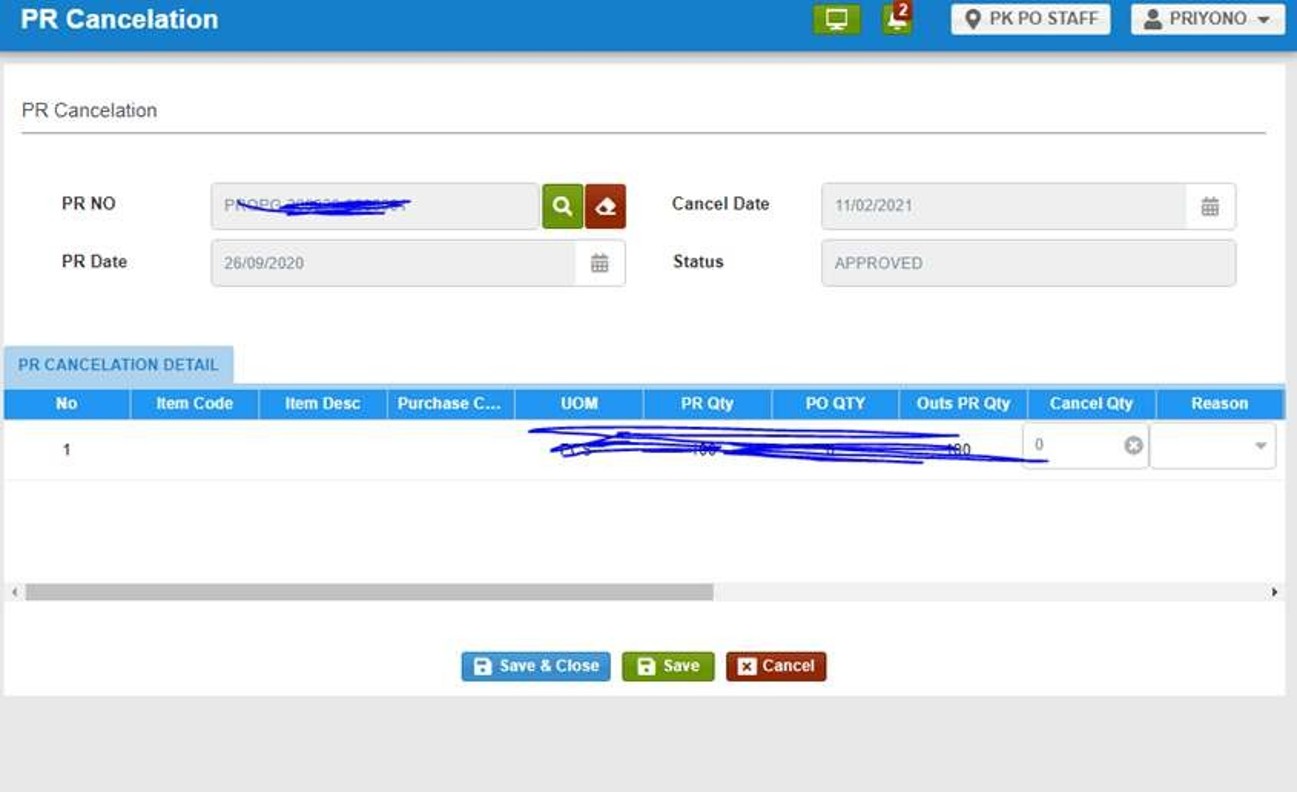Click the Item Desc column header
The width and height of the screenshot is (1297, 792).
tap(322, 403)
